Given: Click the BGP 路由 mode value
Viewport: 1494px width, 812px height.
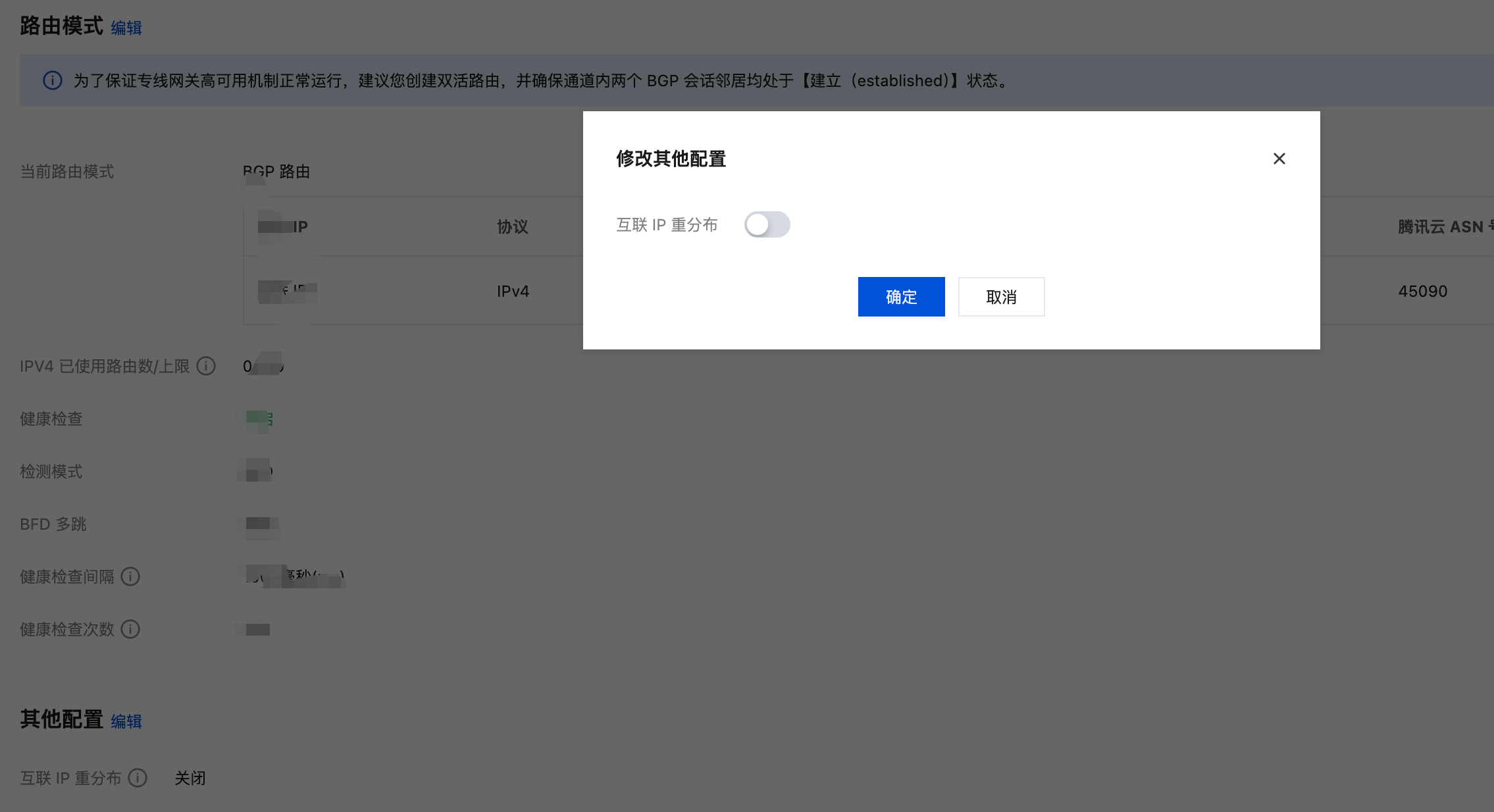Looking at the screenshot, I should point(276,172).
